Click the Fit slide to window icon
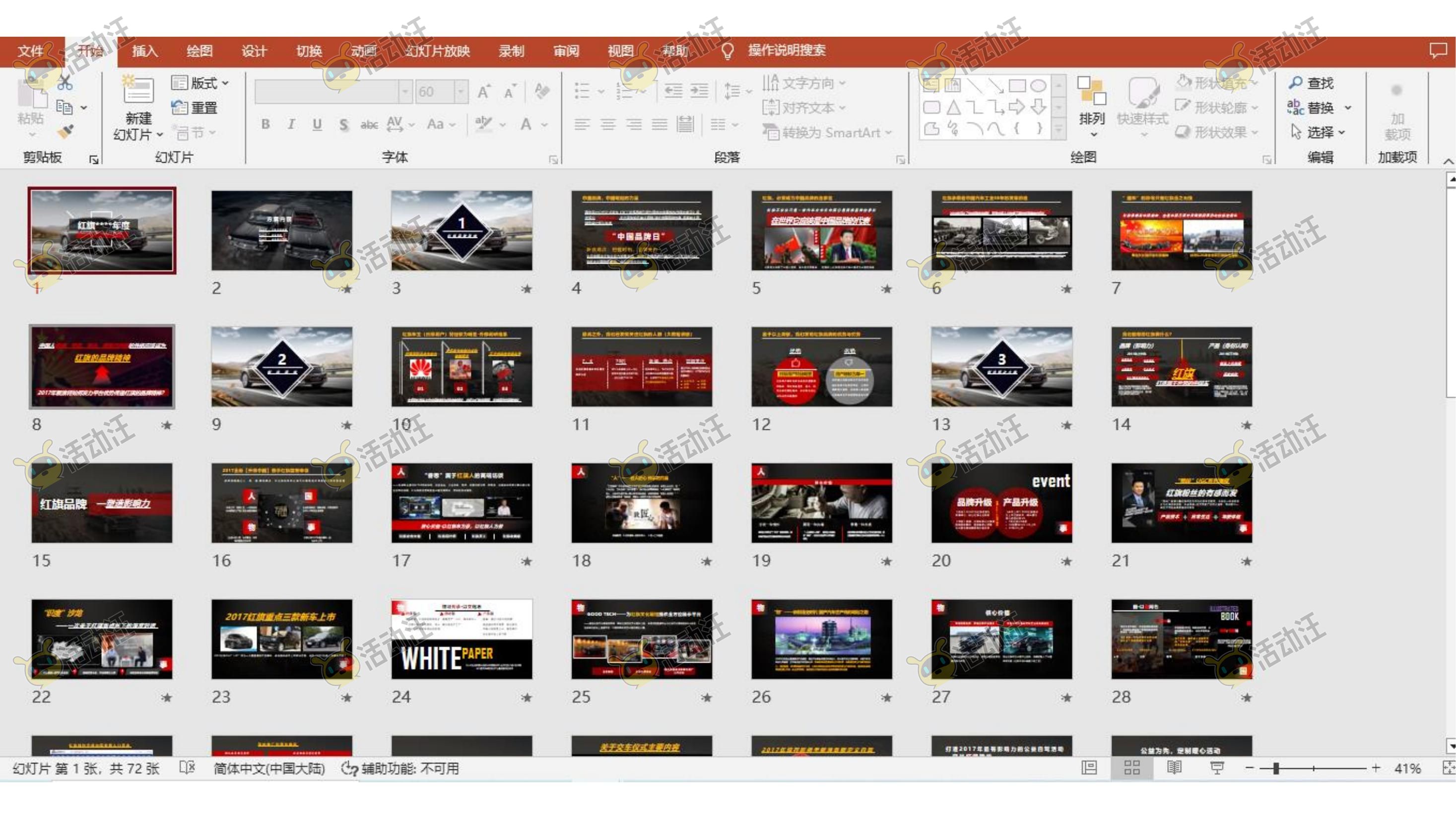 (x=1449, y=767)
